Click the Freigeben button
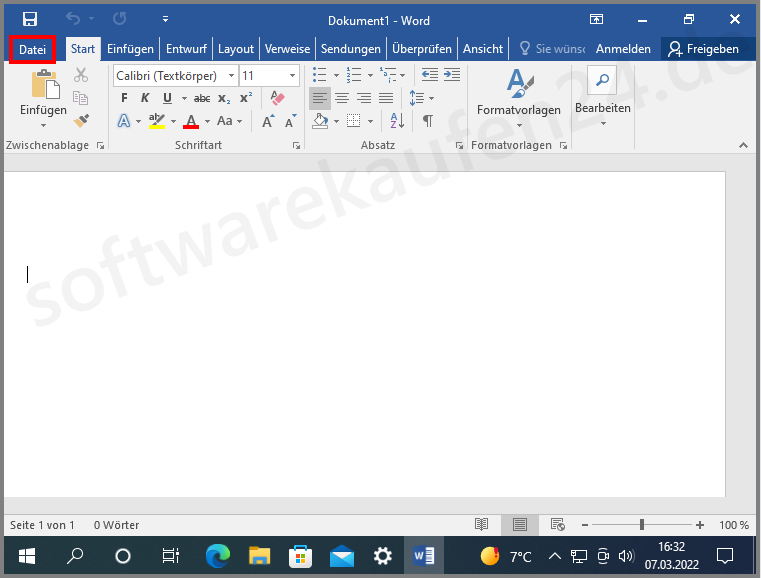Viewport: 761px width, 578px height. click(703, 49)
